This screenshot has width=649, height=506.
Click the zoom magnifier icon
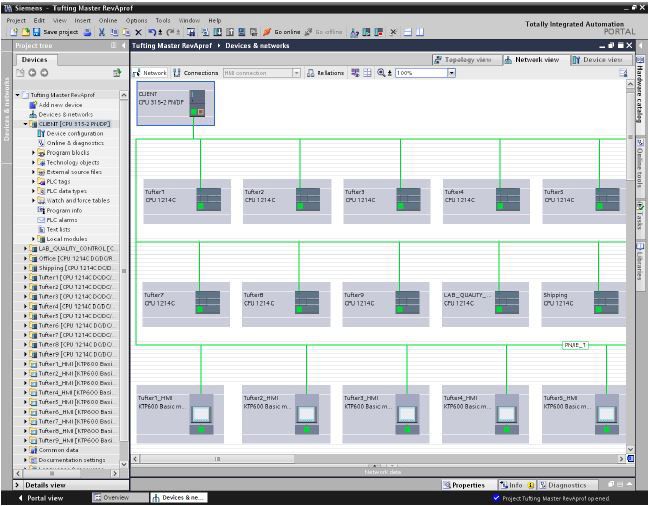coord(381,73)
